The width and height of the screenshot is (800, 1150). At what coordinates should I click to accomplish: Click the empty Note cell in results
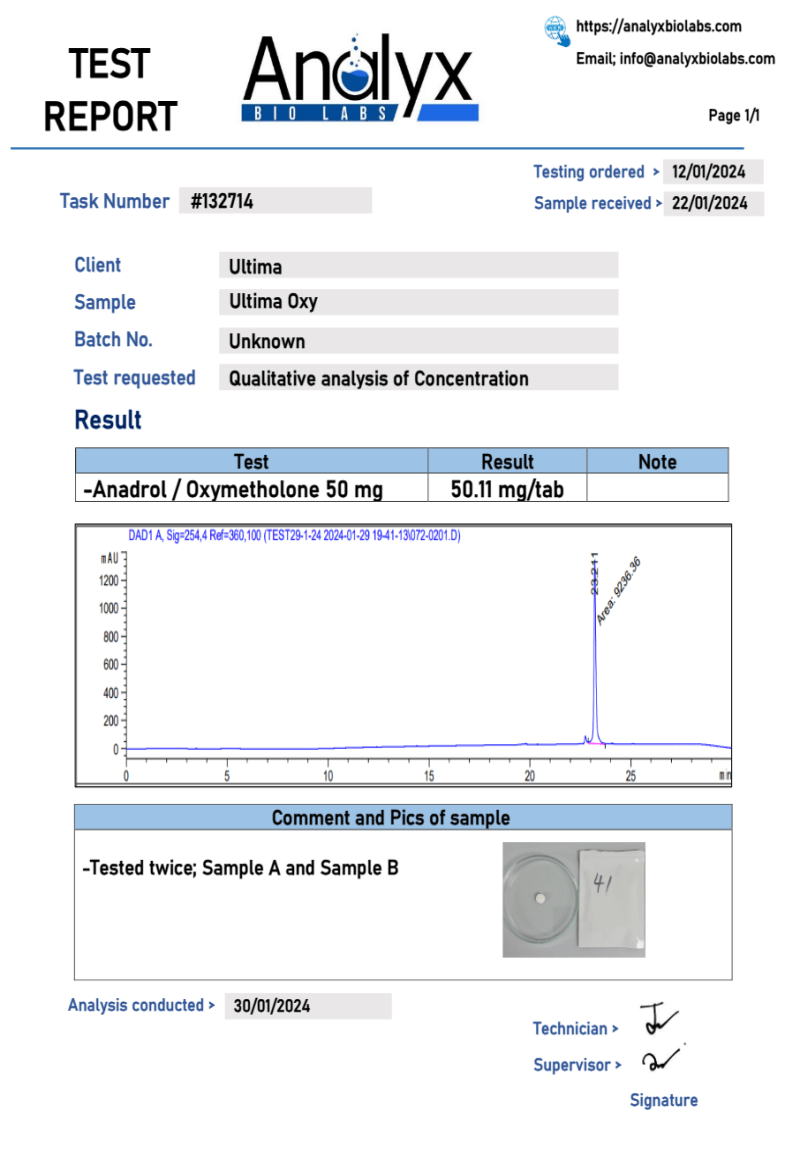point(657,489)
